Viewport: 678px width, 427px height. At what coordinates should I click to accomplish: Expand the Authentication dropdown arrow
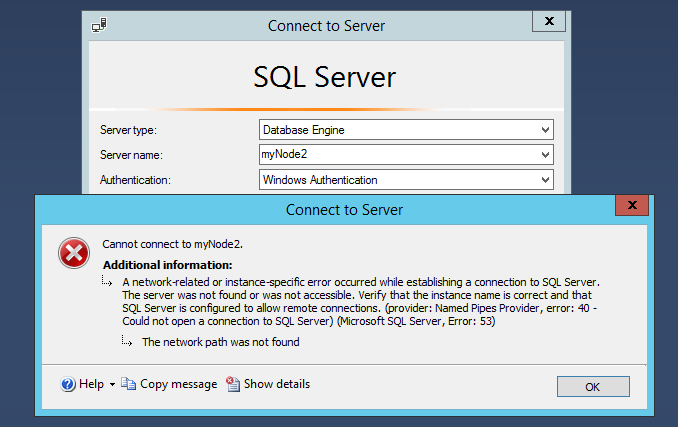click(x=545, y=180)
